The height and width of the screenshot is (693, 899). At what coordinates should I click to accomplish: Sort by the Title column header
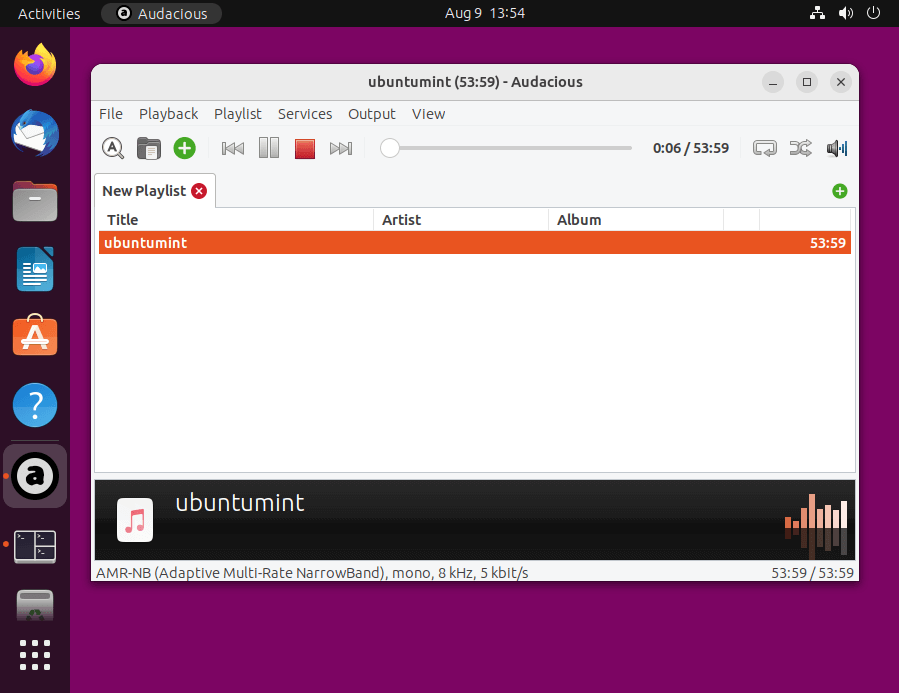click(236, 220)
